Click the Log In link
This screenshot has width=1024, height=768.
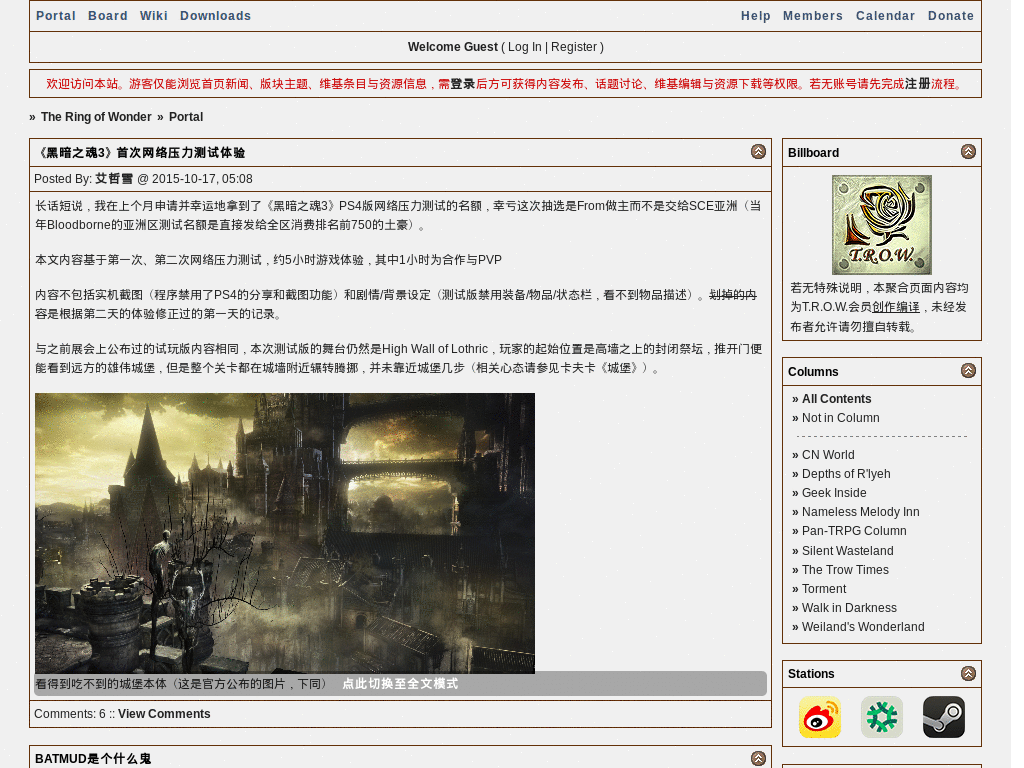tap(524, 47)
